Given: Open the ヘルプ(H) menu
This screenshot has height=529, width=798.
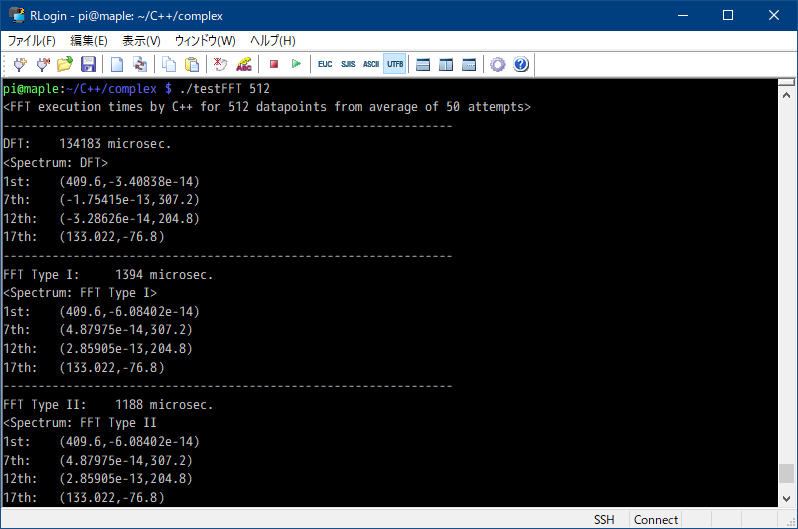Looking at the screenshot, I should (272, 41).
